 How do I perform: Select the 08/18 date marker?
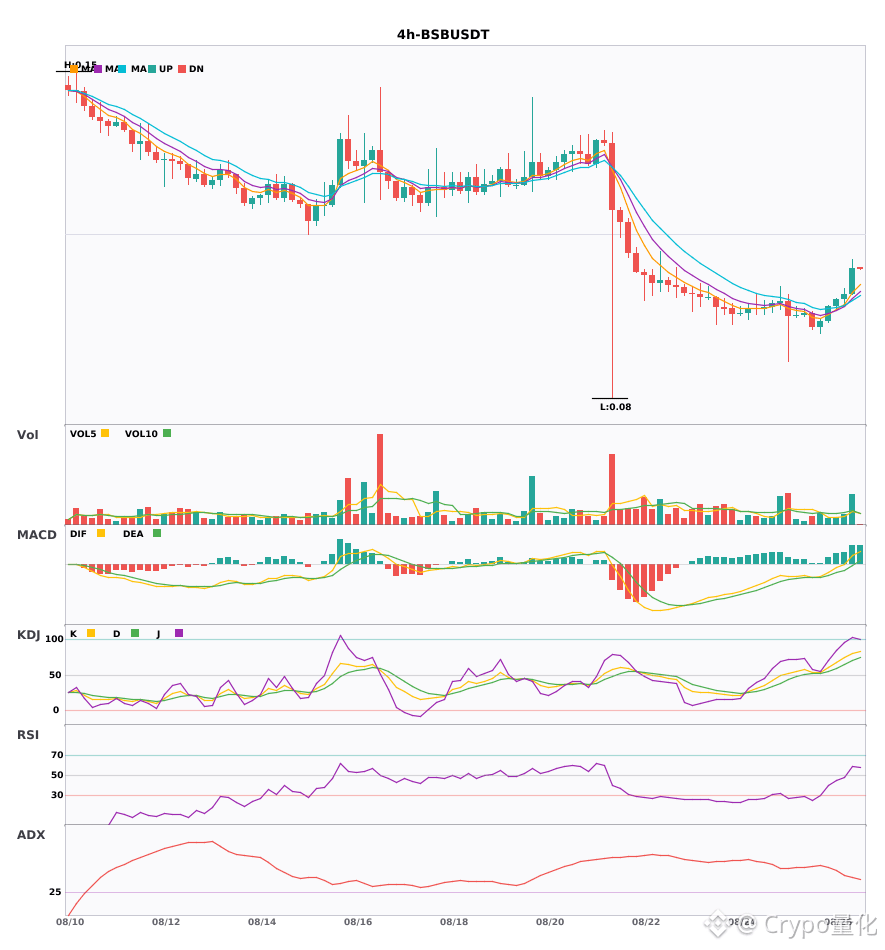(x=454, y=922)
